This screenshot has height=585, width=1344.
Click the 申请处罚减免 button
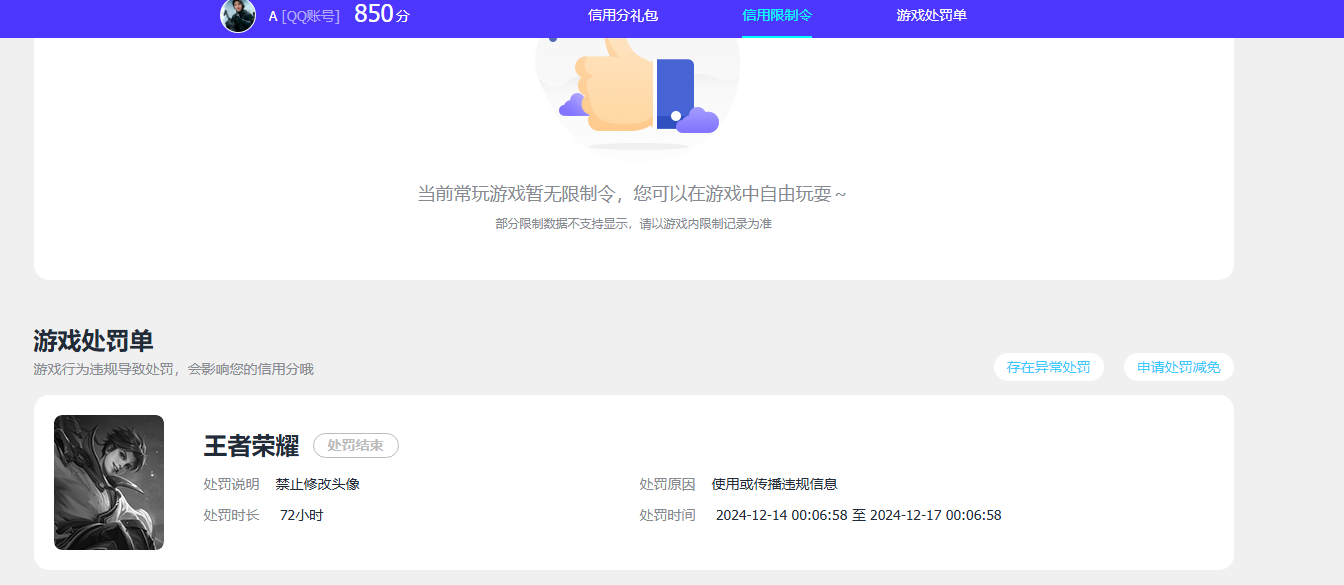pos(1179,367)
